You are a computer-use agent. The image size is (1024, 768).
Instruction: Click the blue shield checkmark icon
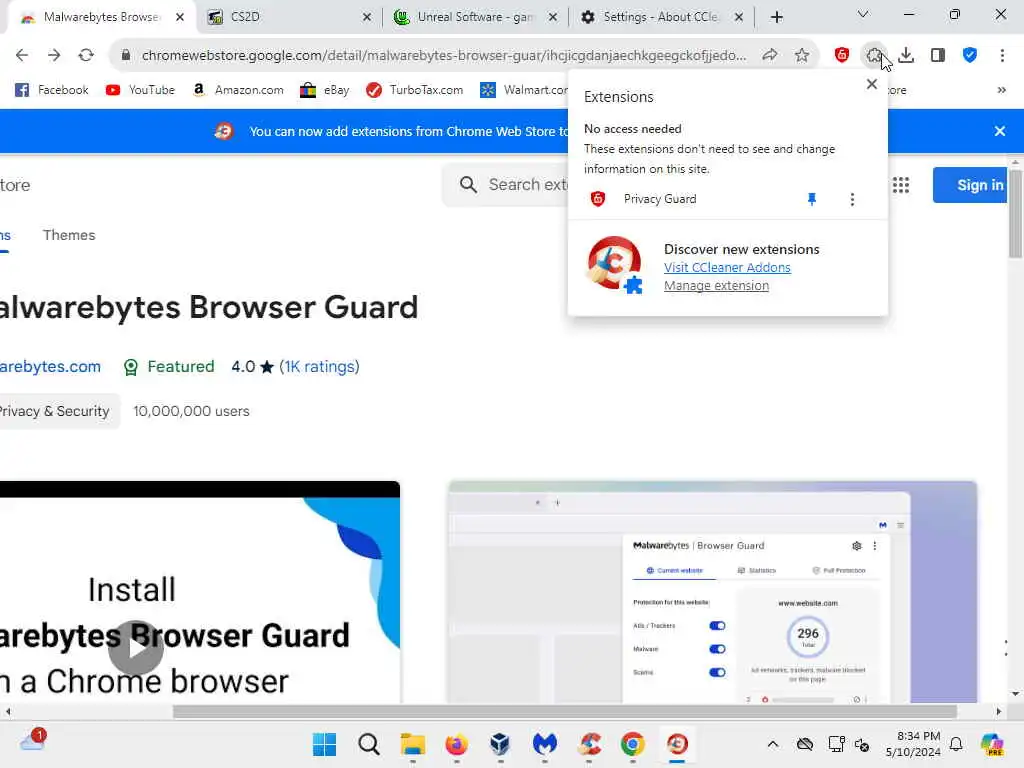click(x=970, y=56)
